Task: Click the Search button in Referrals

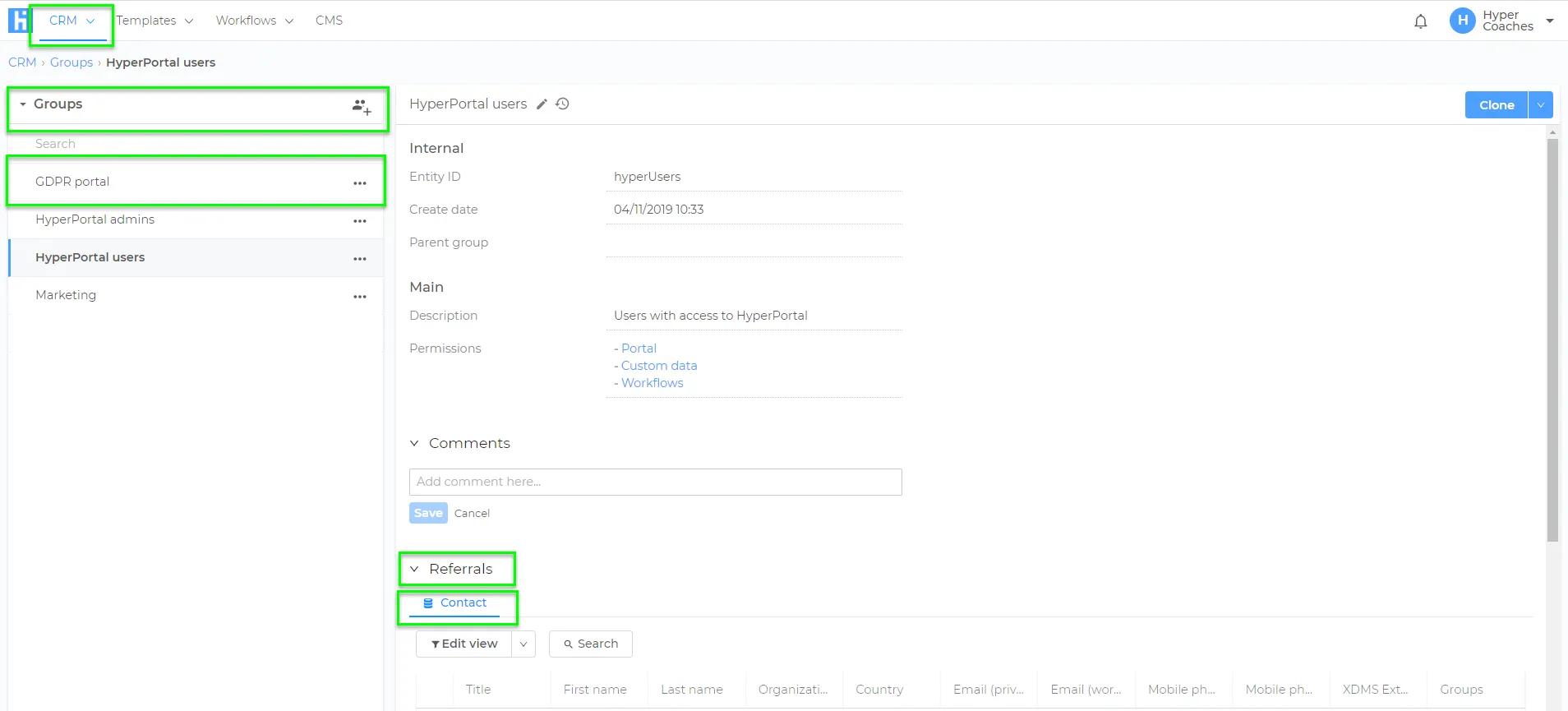Action: [591, 644]
